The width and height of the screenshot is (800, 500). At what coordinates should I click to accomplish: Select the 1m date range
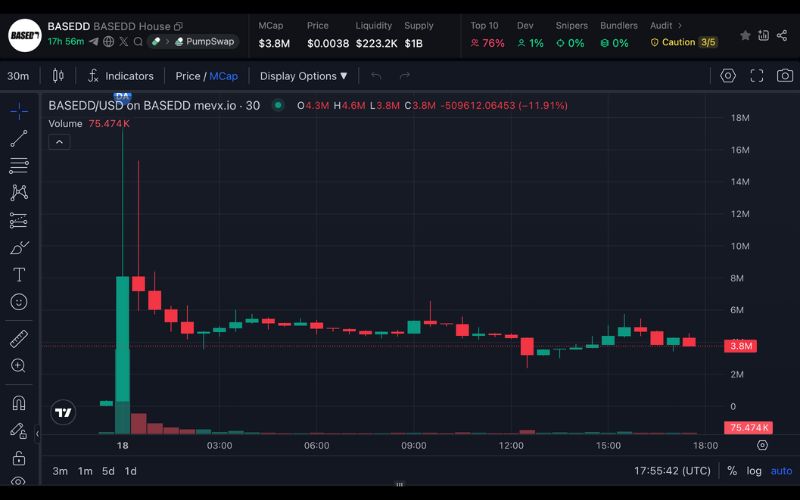[x=85, y=471]
